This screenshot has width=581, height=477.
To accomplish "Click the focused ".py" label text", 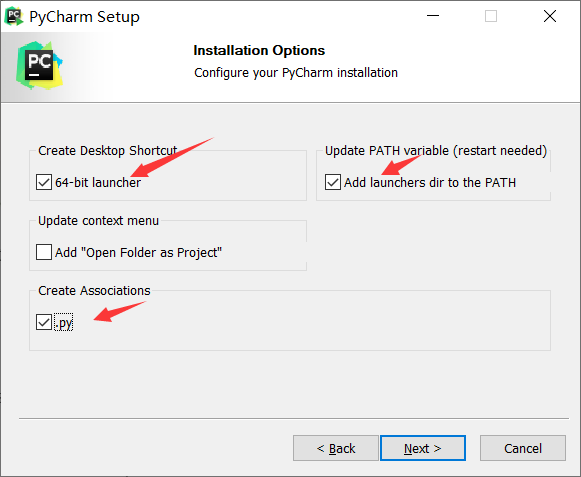I will 64,322.
